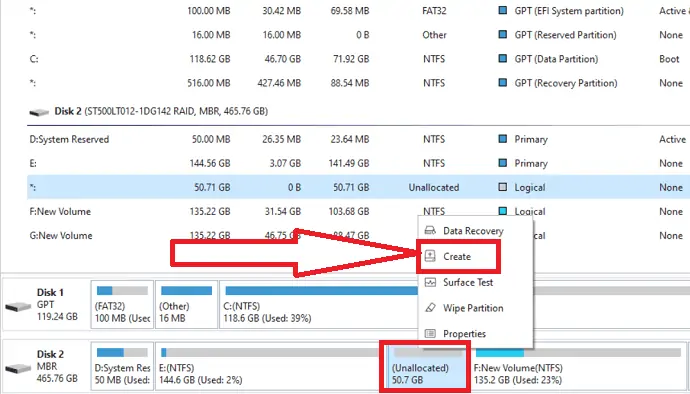The height and width of the screenshot is (394, 690).
Task: Click the Disk 1 GPT 119.24 GB label
Action: click(x=57, y=304)
